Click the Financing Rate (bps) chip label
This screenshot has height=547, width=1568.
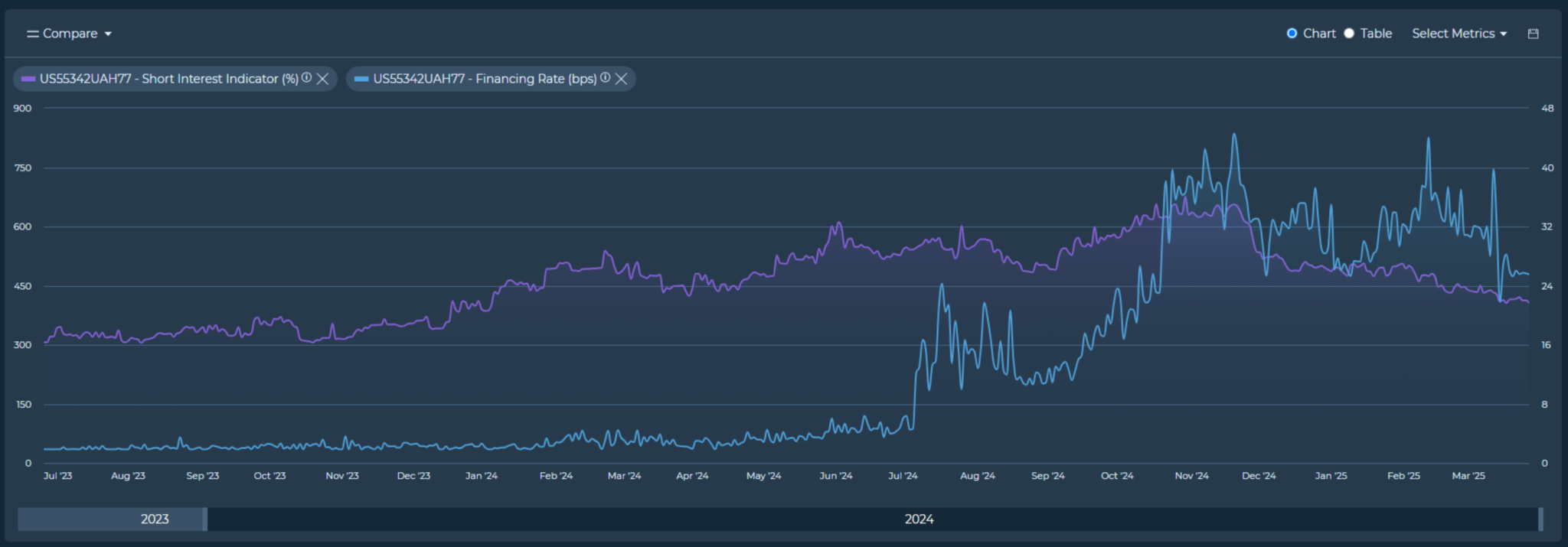pos(484,79)
